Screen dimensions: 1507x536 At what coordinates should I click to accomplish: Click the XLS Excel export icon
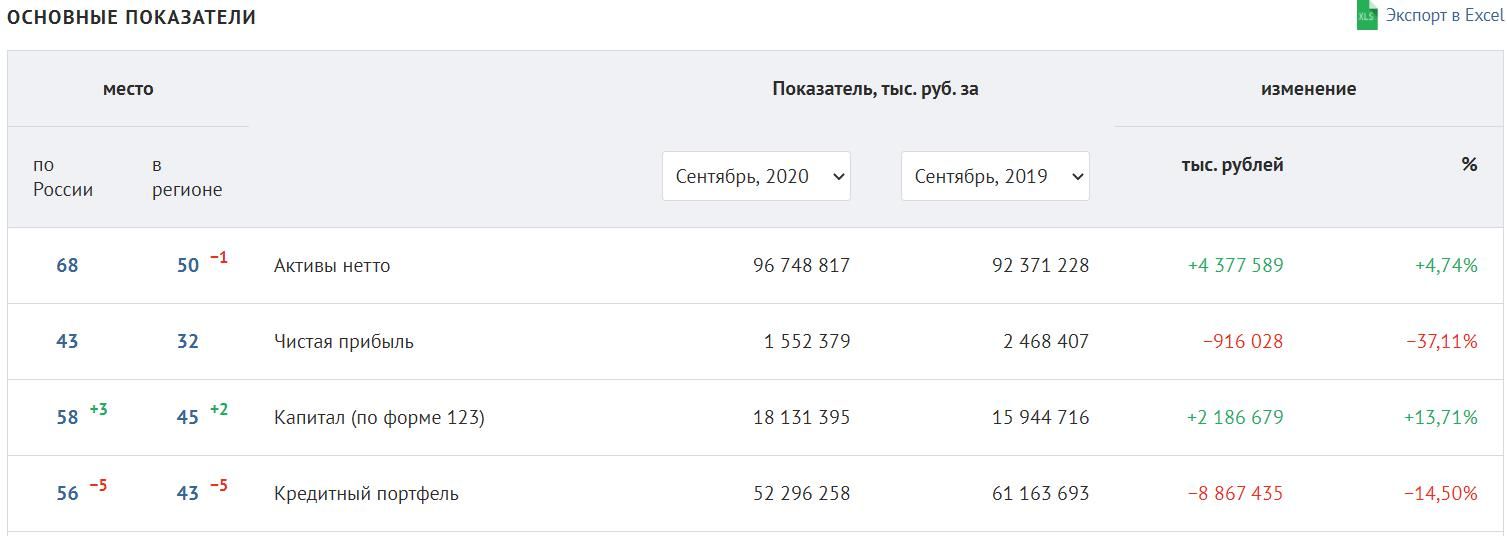pos(1367,15)
